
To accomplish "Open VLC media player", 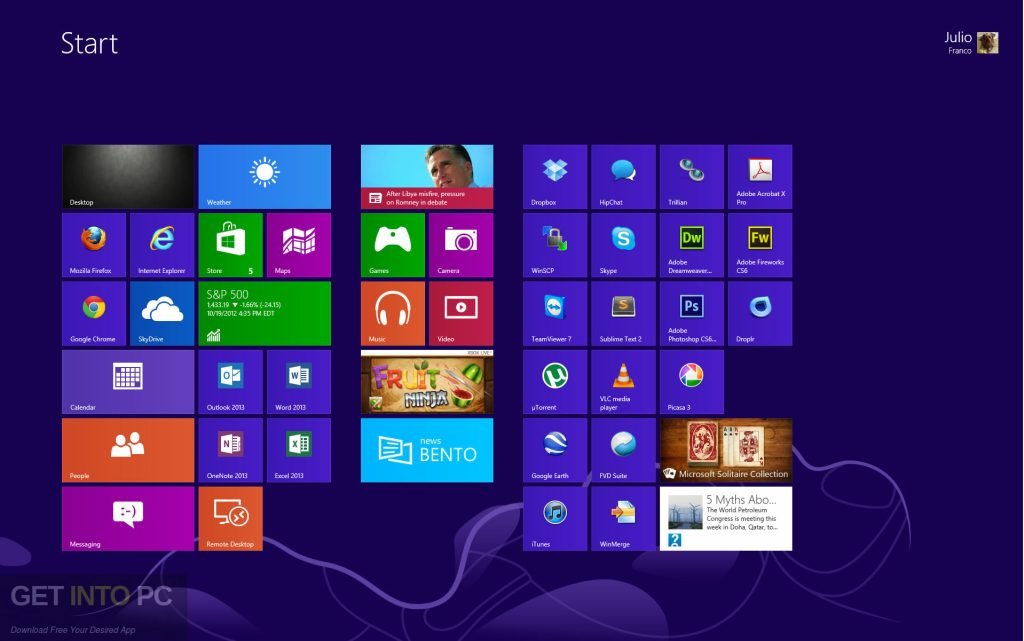I will 623,381.
